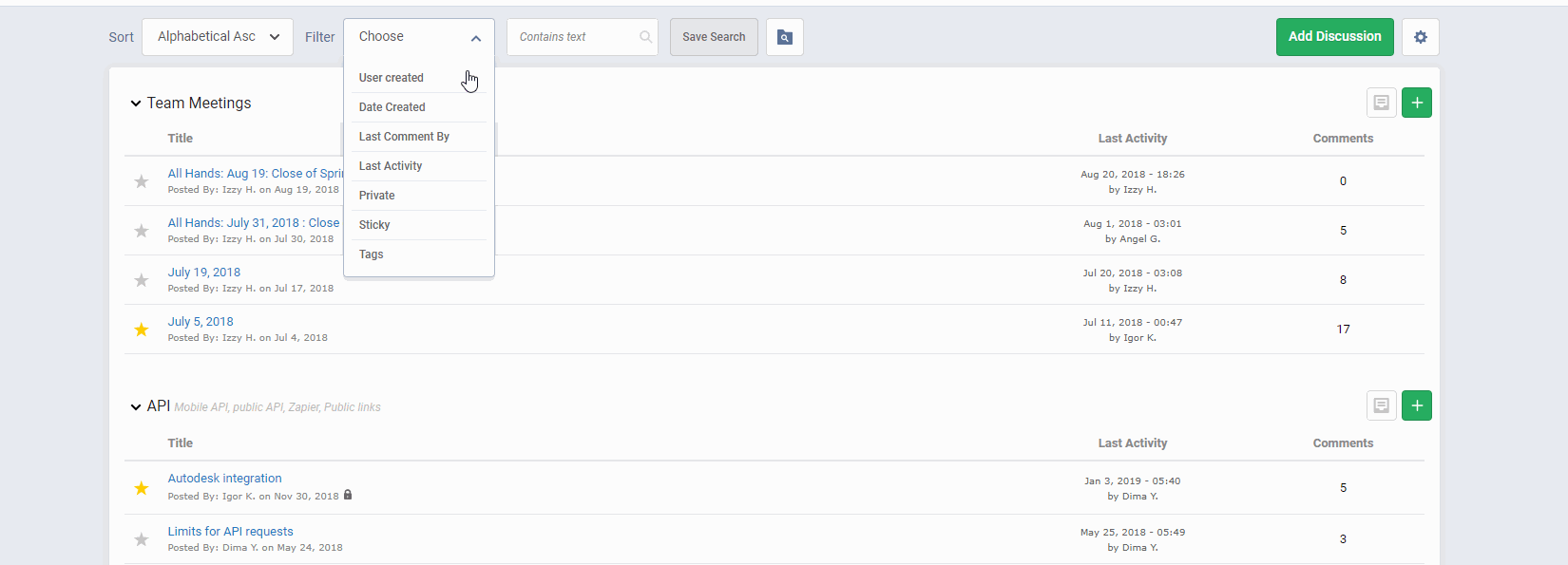
Task: Click Angel G. last activity author
Action: point(1141,239)
